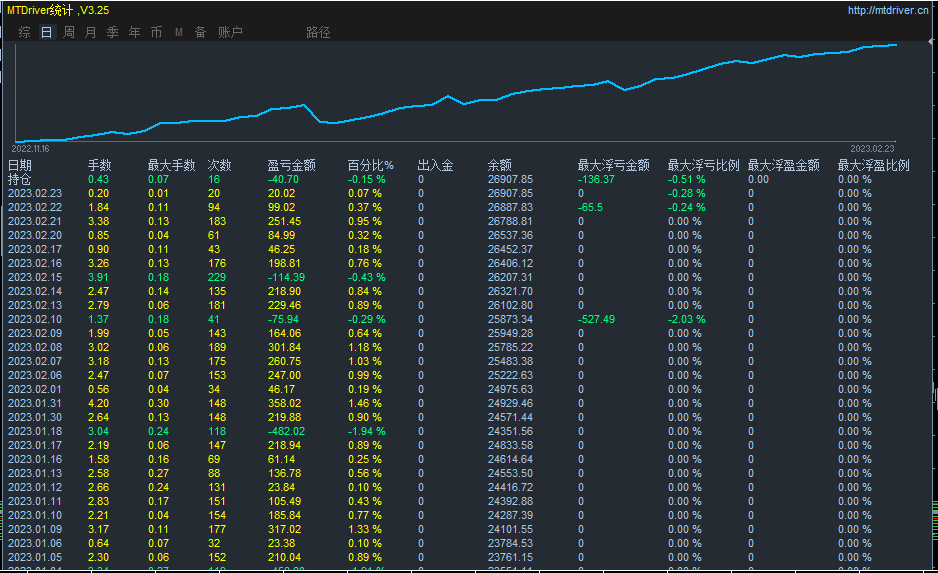Click the 最大浮盈金额 column header

tap(784, 166)
